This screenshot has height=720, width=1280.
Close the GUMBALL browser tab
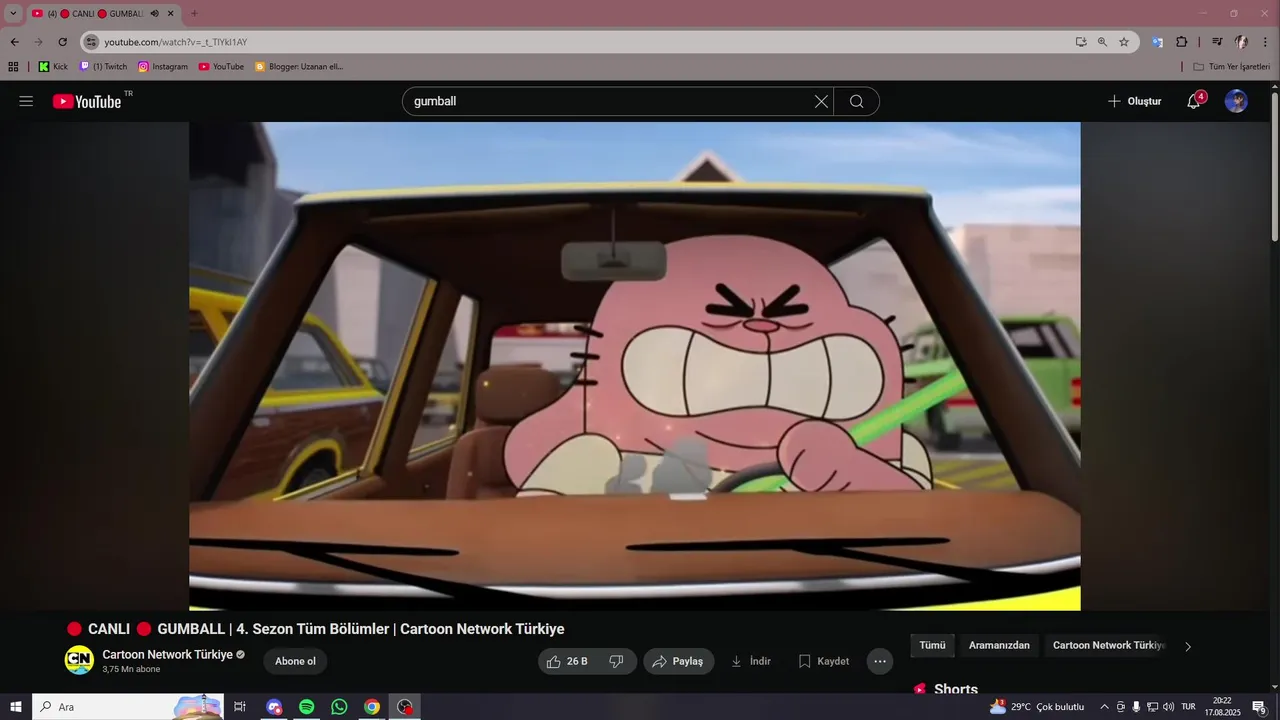(171, 14)
